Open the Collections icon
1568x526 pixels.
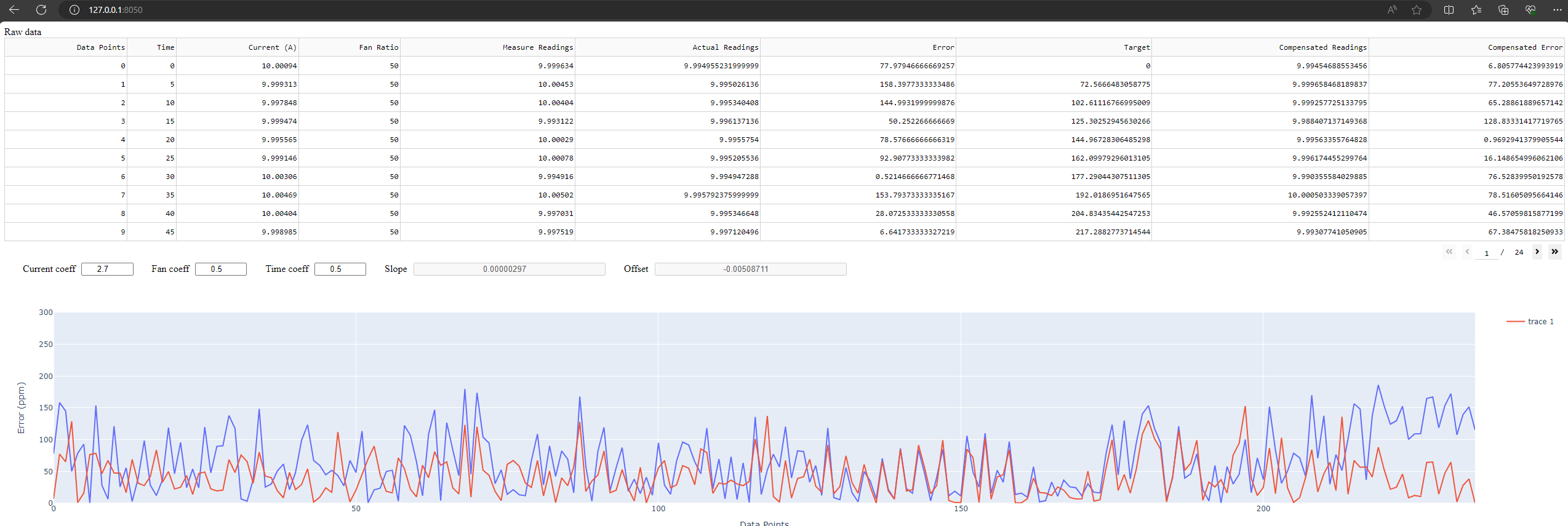coord(1503,10)
